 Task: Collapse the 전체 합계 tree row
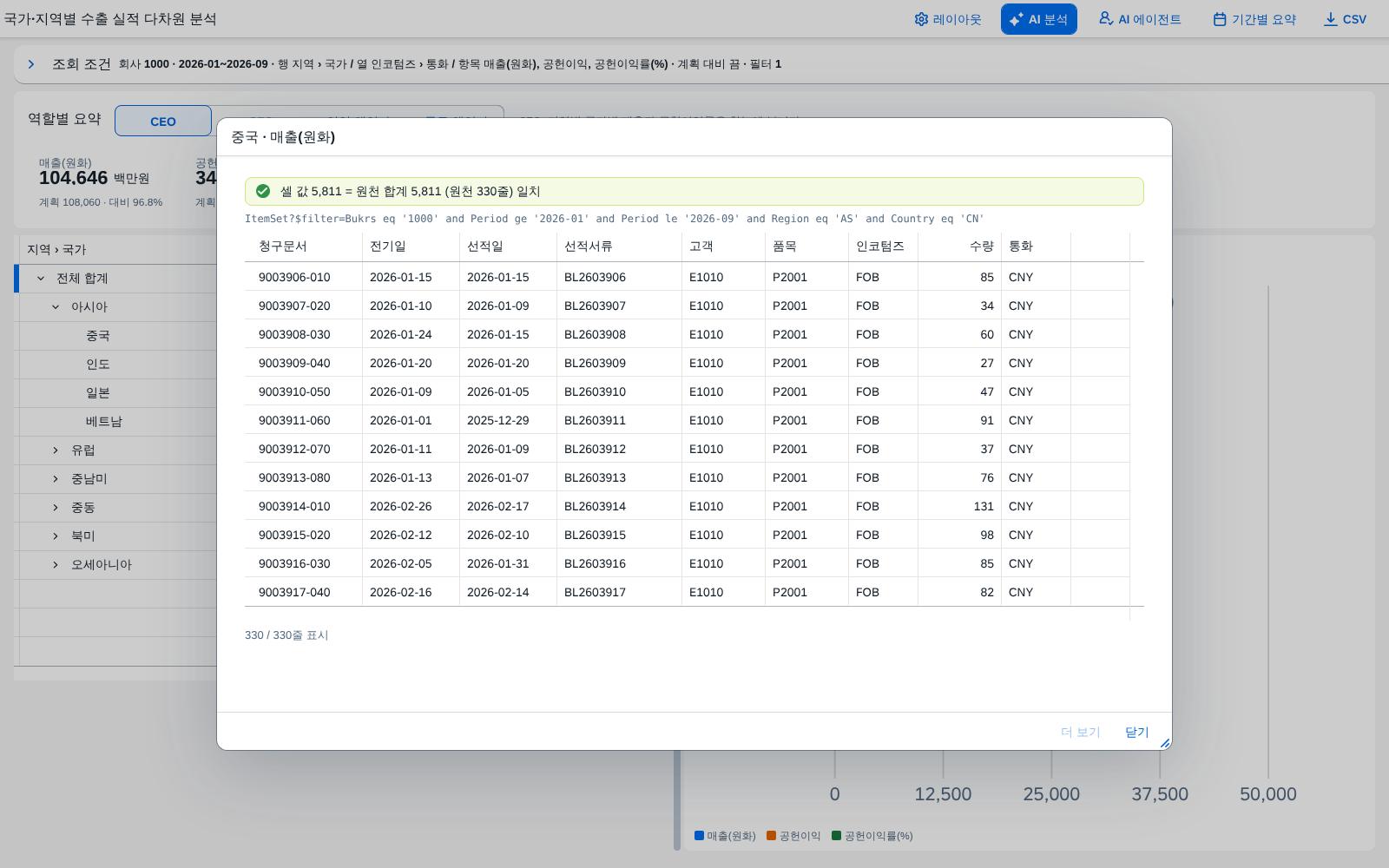41,279
